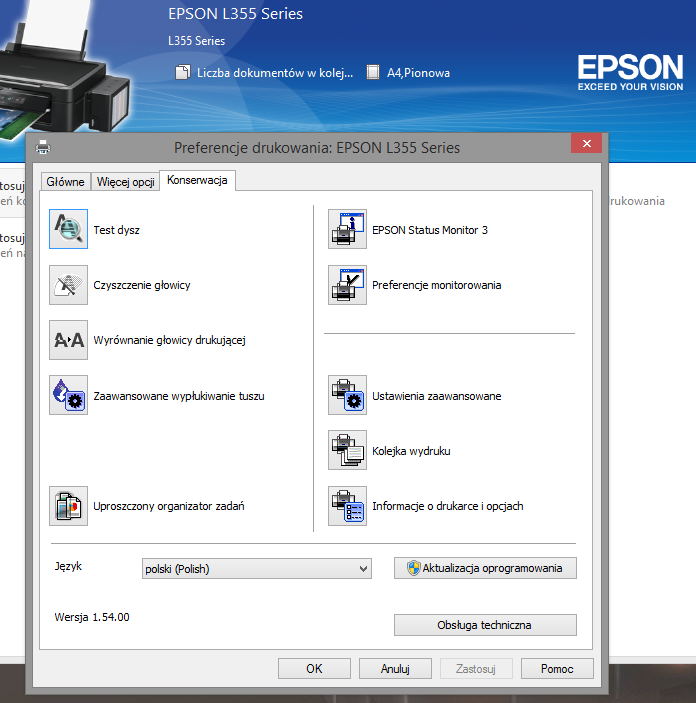Click the Zastosuj button
This screenshot has width=696, height=703.
pyautogui.click(x=476, y=668)
